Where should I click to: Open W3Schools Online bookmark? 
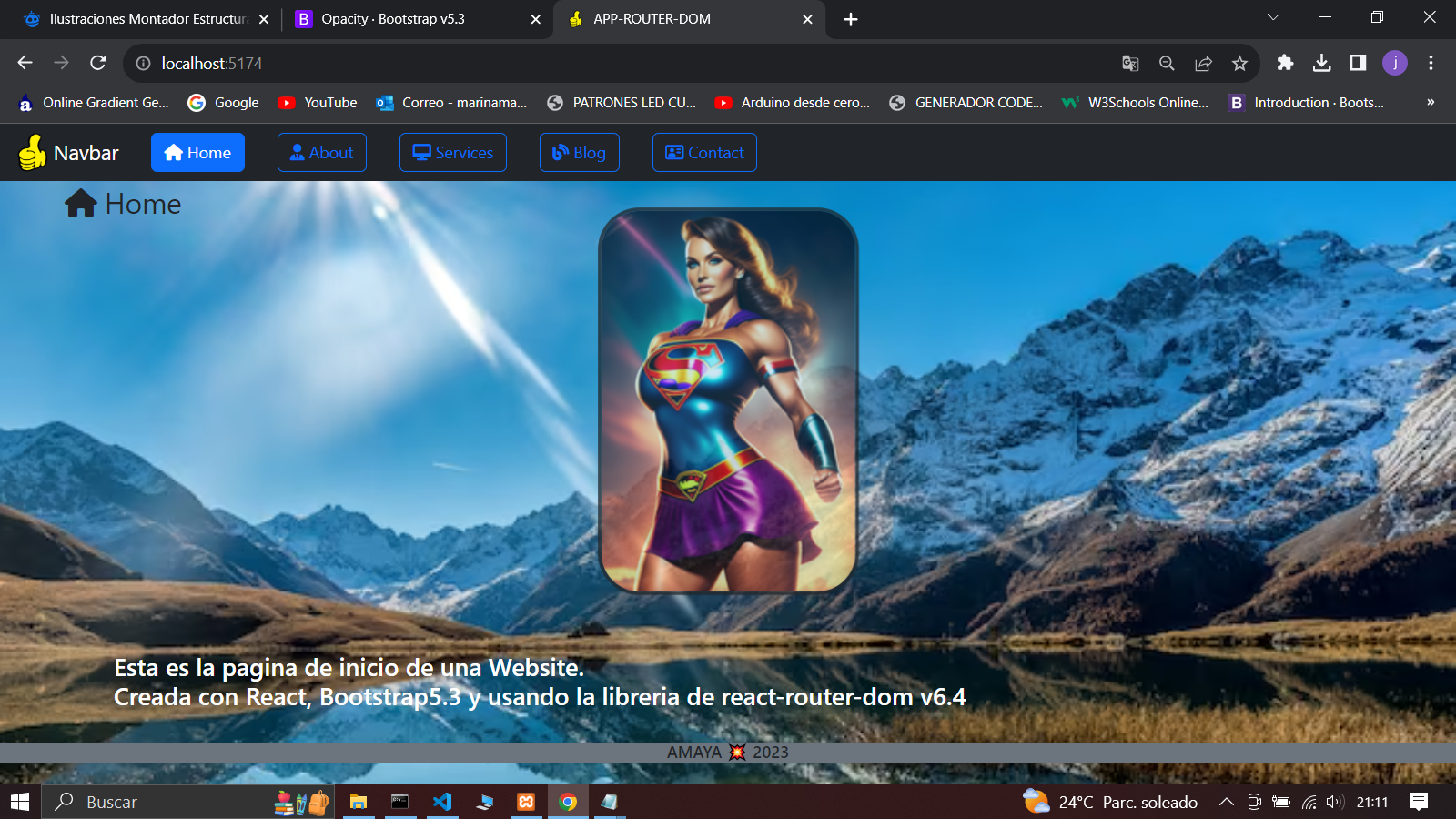[x=1136, y=103]
